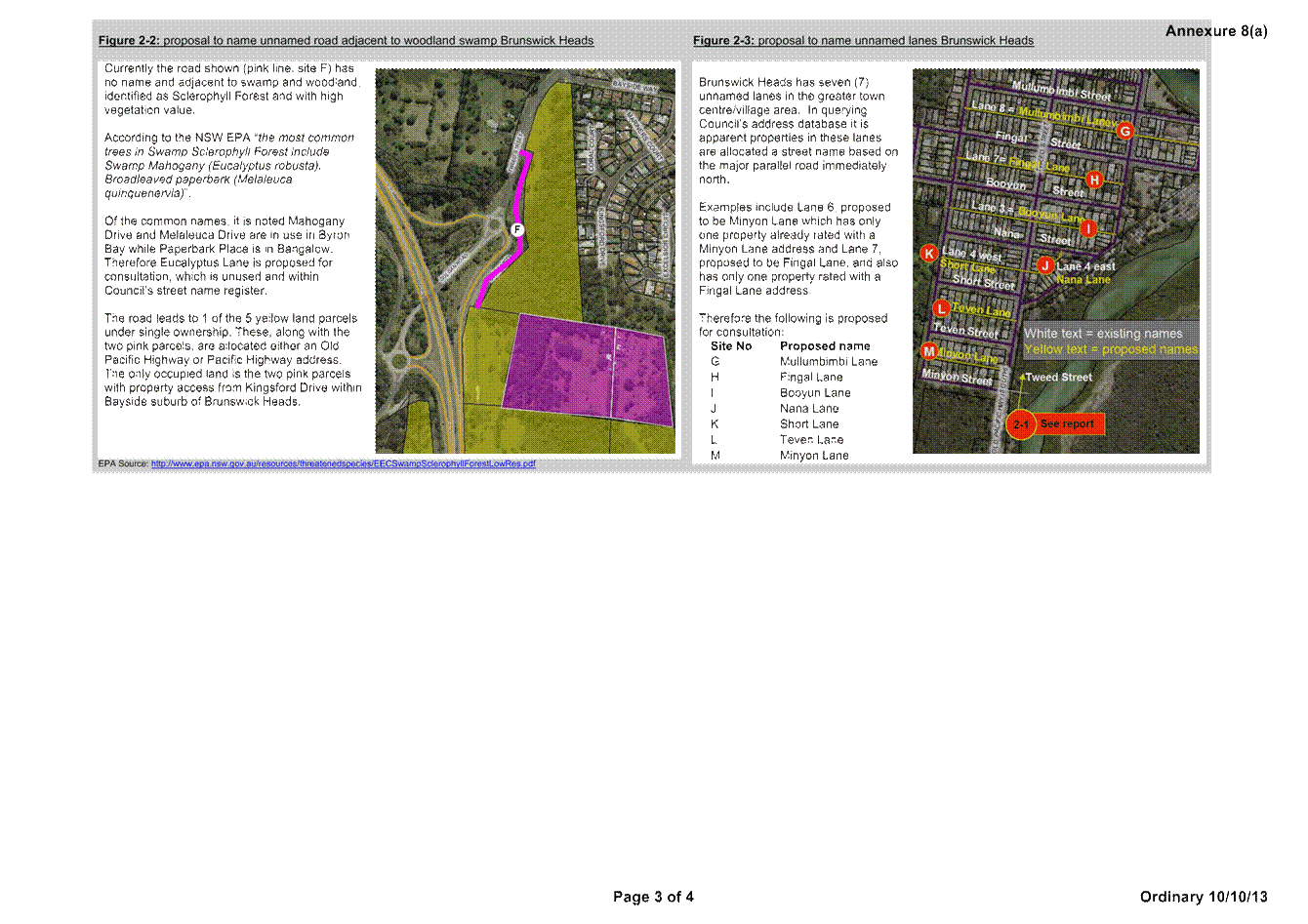Click the Short Street map label

tap(983, 283)
